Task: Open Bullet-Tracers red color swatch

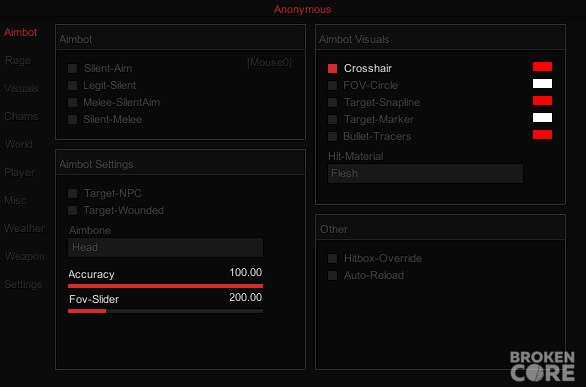Action: 542,134
